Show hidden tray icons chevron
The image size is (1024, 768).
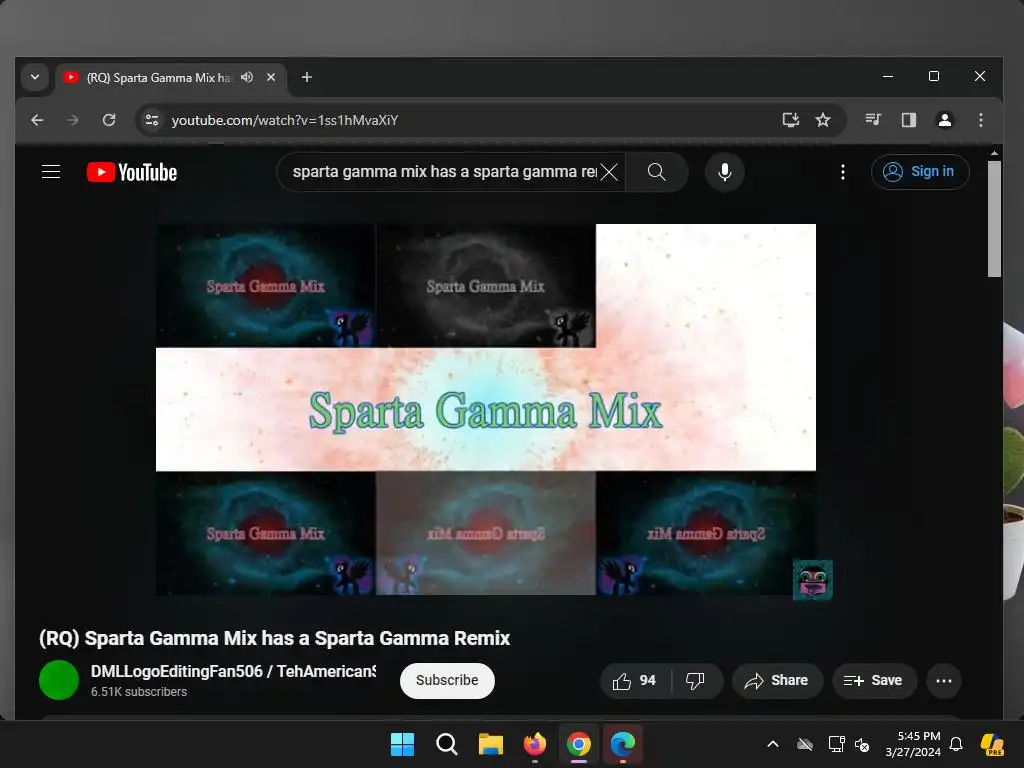(773, 744)
